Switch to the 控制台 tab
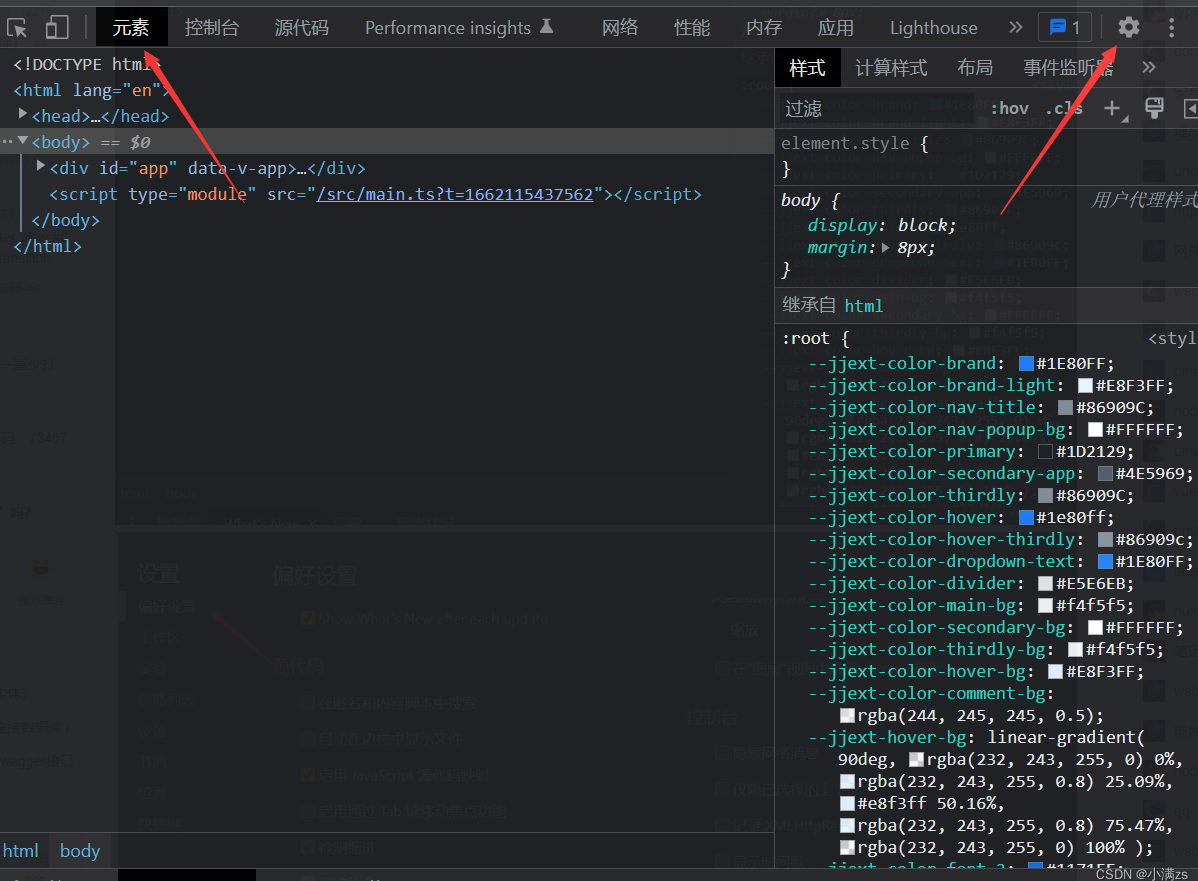 tap(211, 27)
